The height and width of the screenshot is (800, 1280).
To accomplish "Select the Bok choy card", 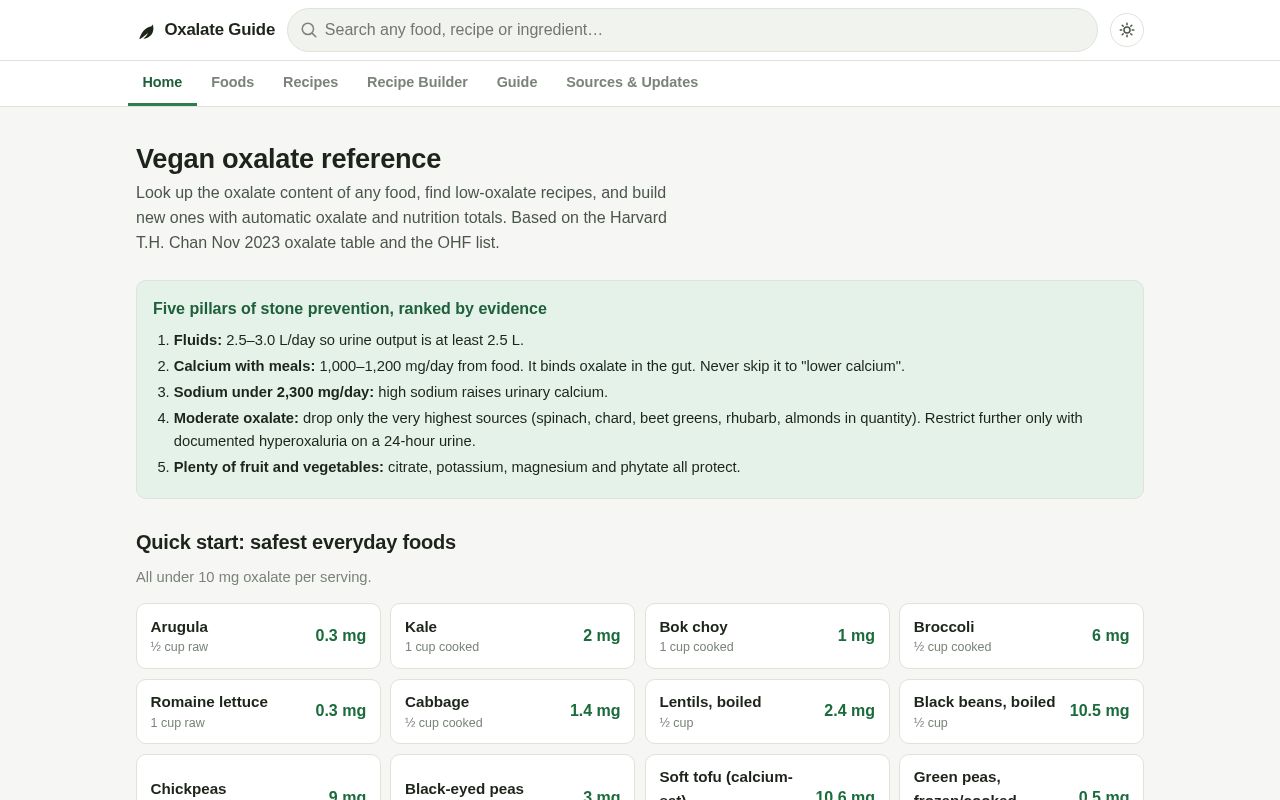I will click(x=767, y=636).
